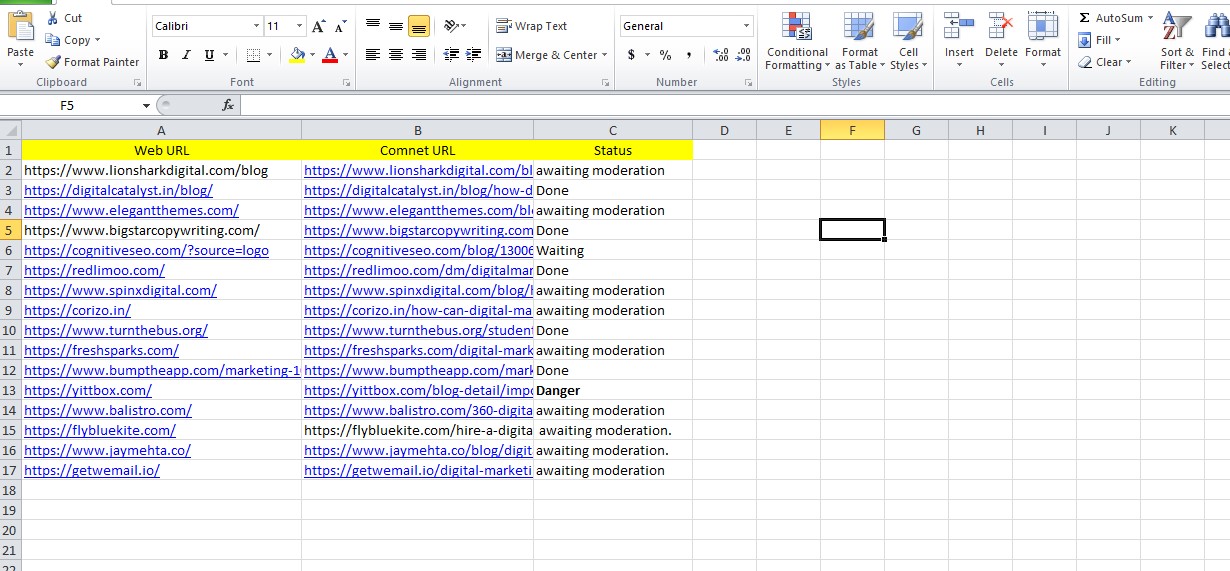
Task: Expand the Name Box dropdown arrow
Action: [146, 105]
